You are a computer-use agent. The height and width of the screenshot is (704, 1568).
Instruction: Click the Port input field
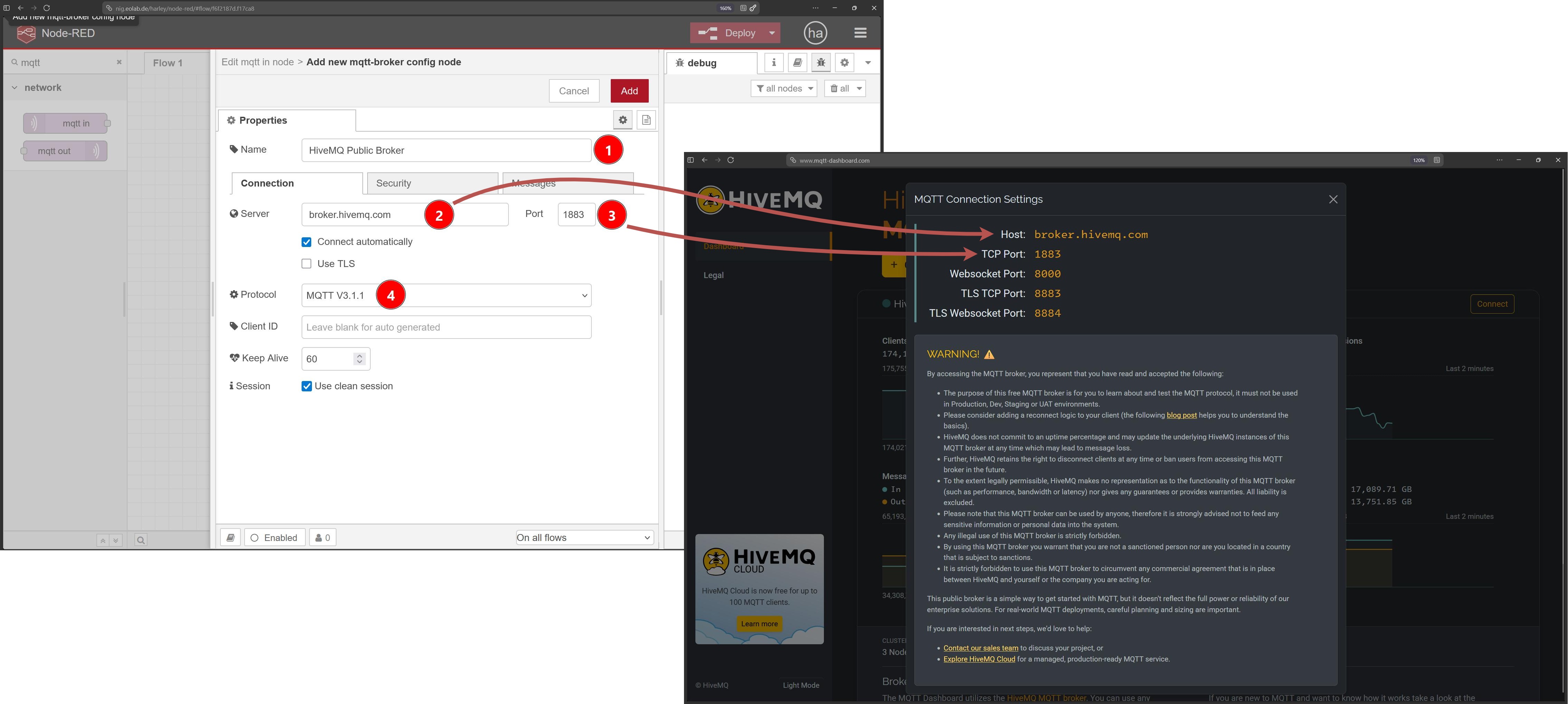pyautogui.click(x=577, y=214)
